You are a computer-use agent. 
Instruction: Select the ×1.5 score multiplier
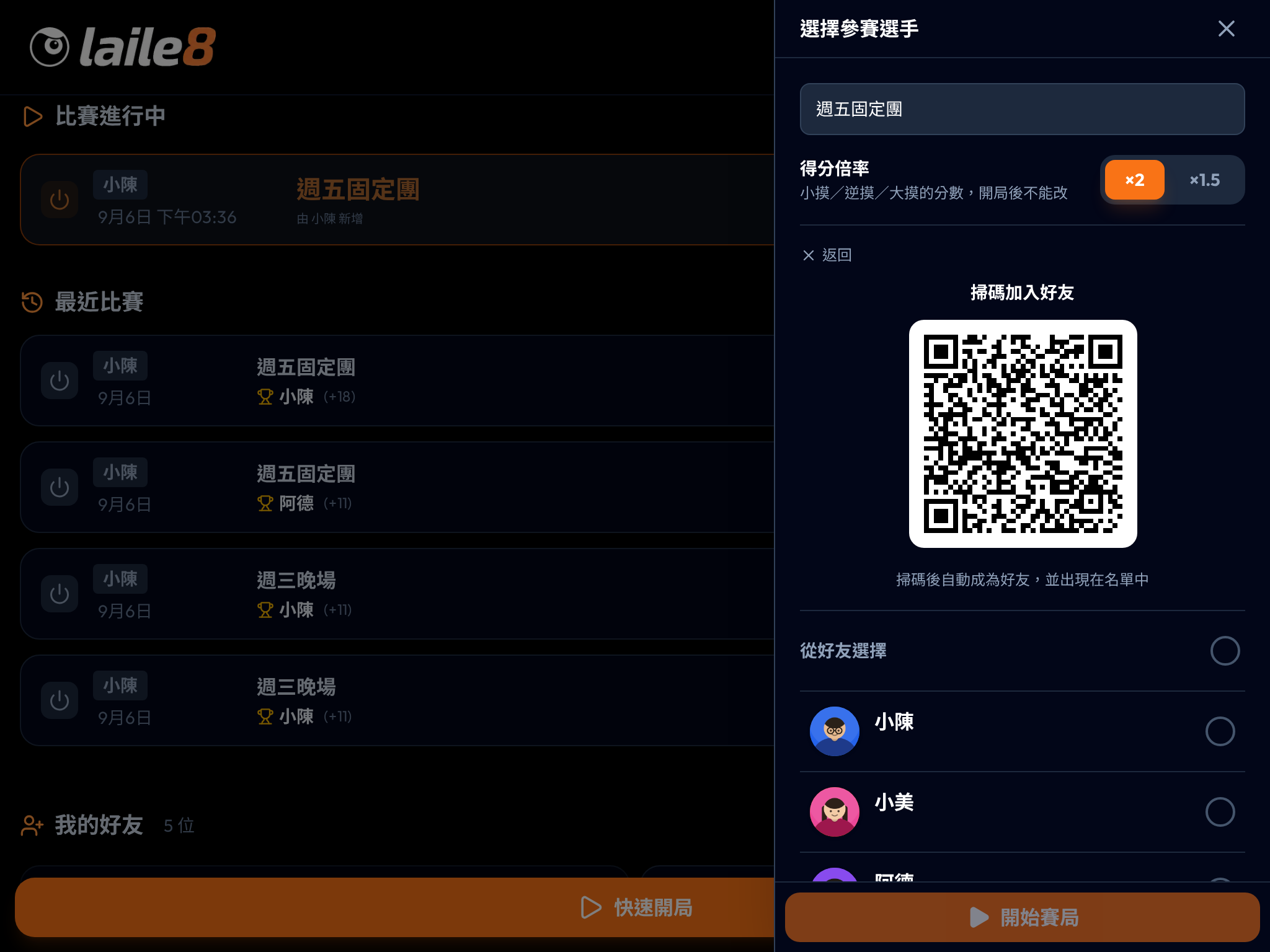point(1204,180)
